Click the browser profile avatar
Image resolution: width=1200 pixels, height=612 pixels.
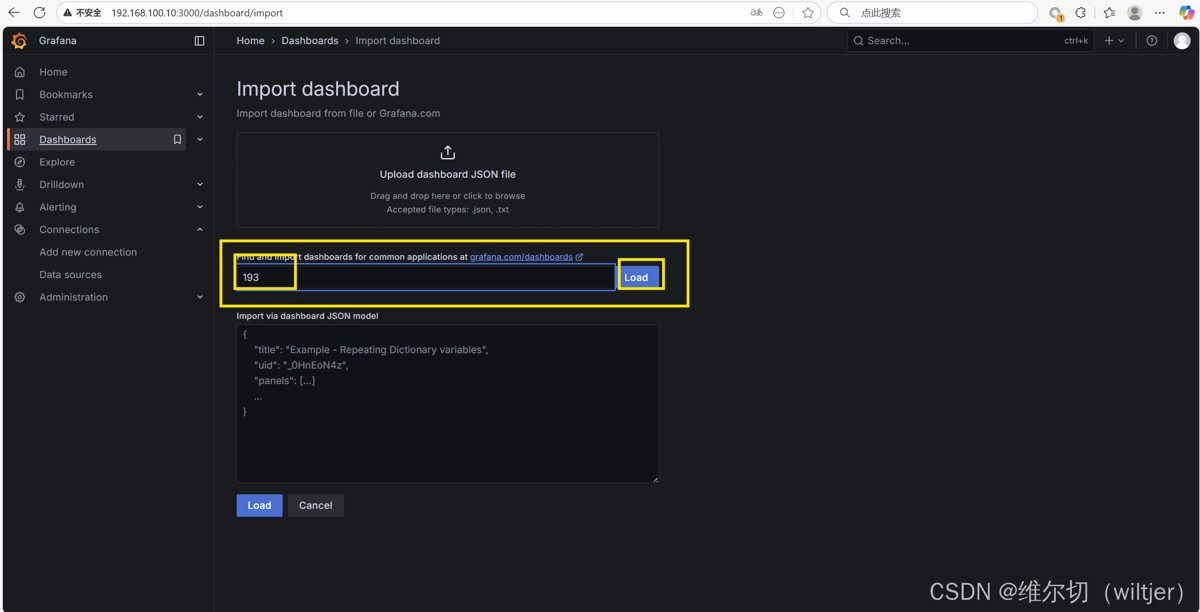pyautogui.click(x=1134, y=13)
